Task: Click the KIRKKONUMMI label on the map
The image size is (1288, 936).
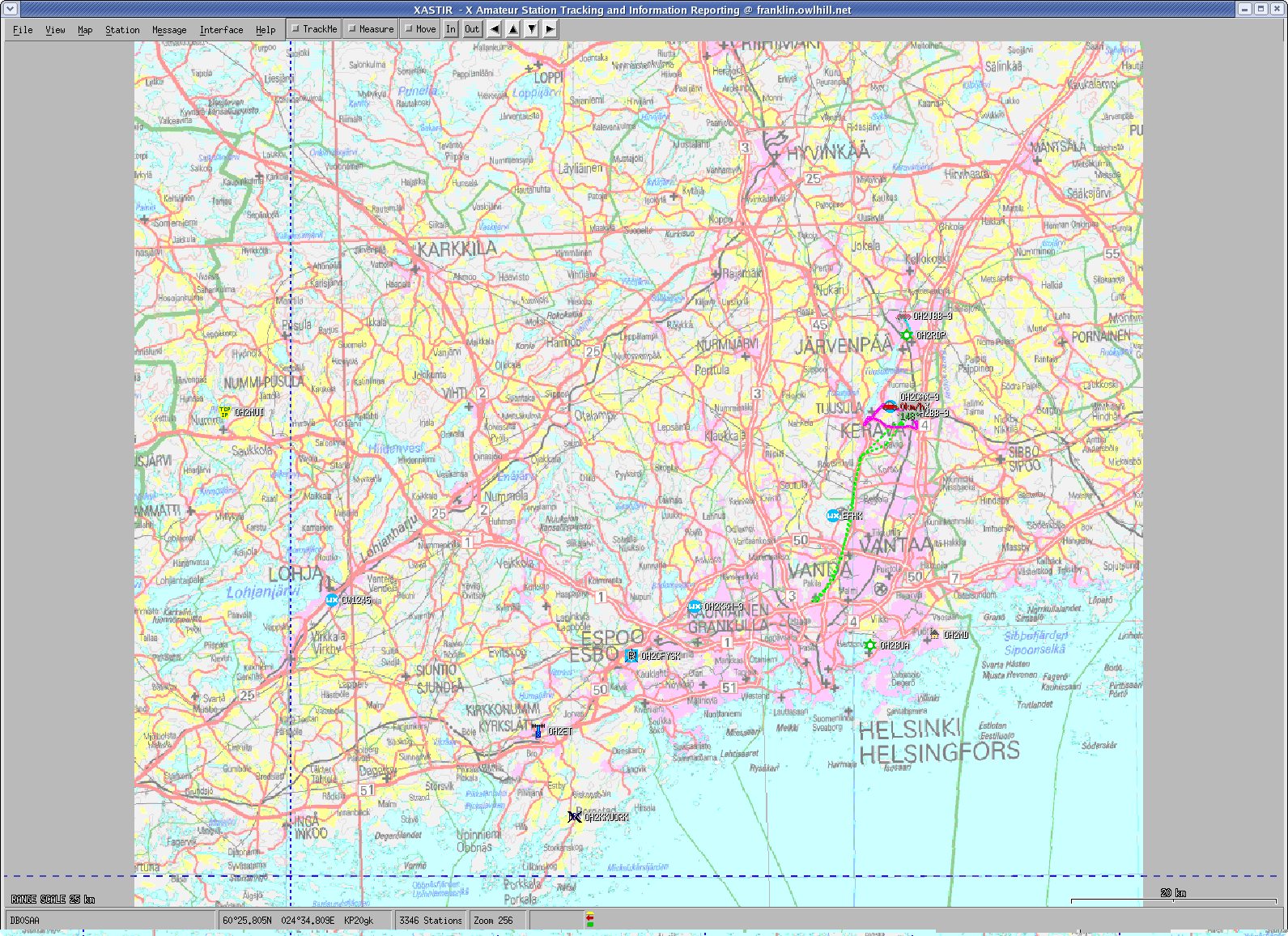Action: click(x=503, y=709)
